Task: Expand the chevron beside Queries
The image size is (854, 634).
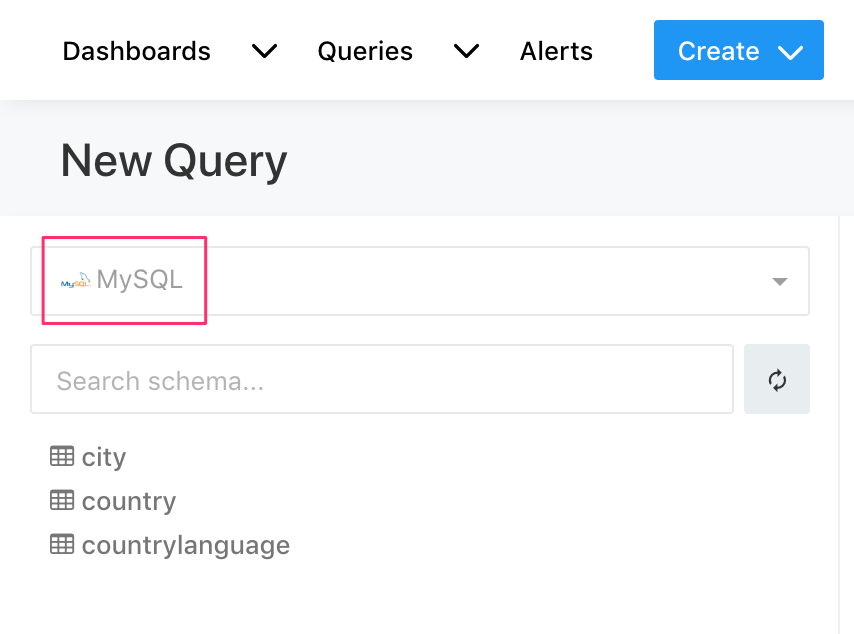Action: pyautogui.click(x=466, y=51)
